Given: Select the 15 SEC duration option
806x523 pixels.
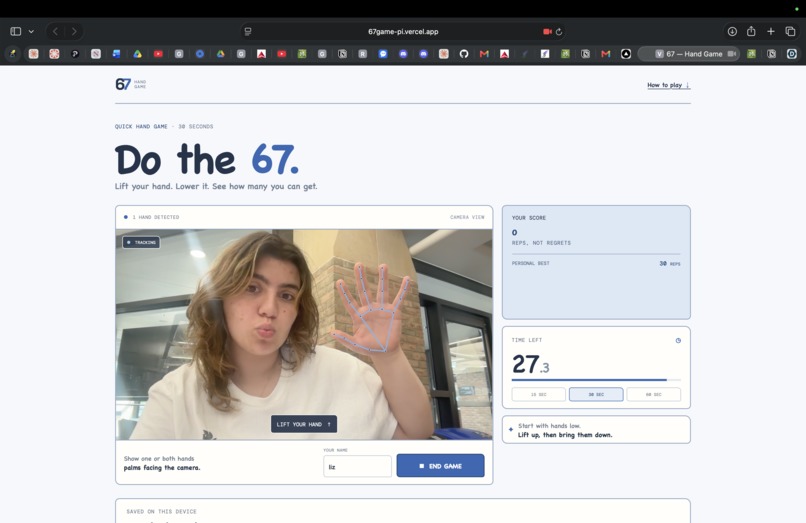Looking at the screenshot, I should click(x=539, y=394).
